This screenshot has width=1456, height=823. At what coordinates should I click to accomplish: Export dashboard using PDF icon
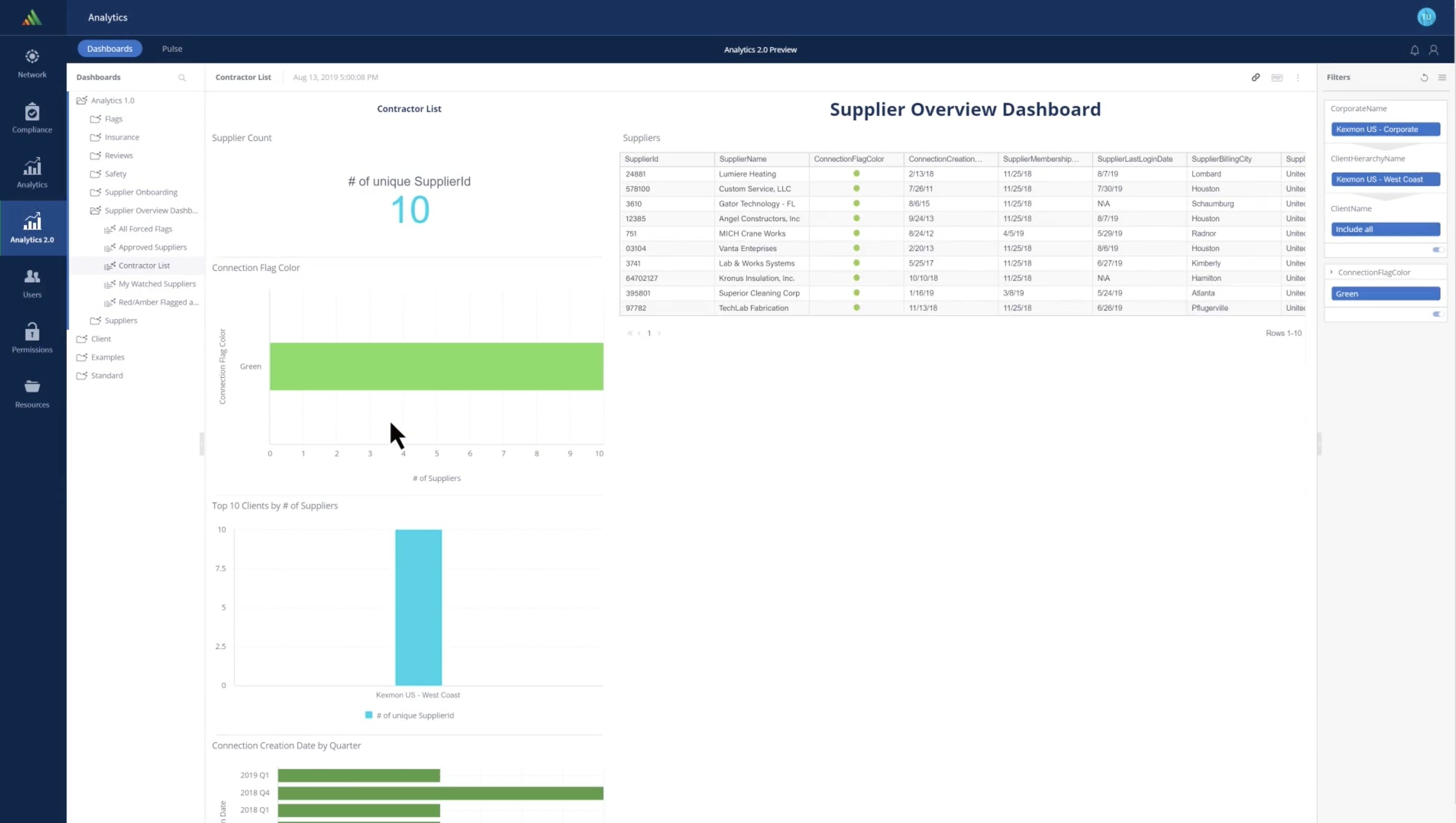coord(1277,77)
